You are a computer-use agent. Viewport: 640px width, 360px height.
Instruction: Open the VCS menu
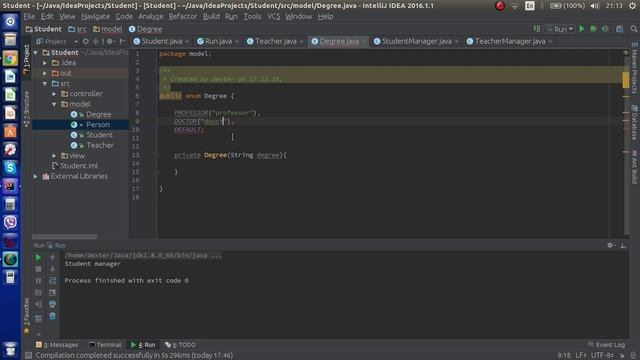click(273, 17)
